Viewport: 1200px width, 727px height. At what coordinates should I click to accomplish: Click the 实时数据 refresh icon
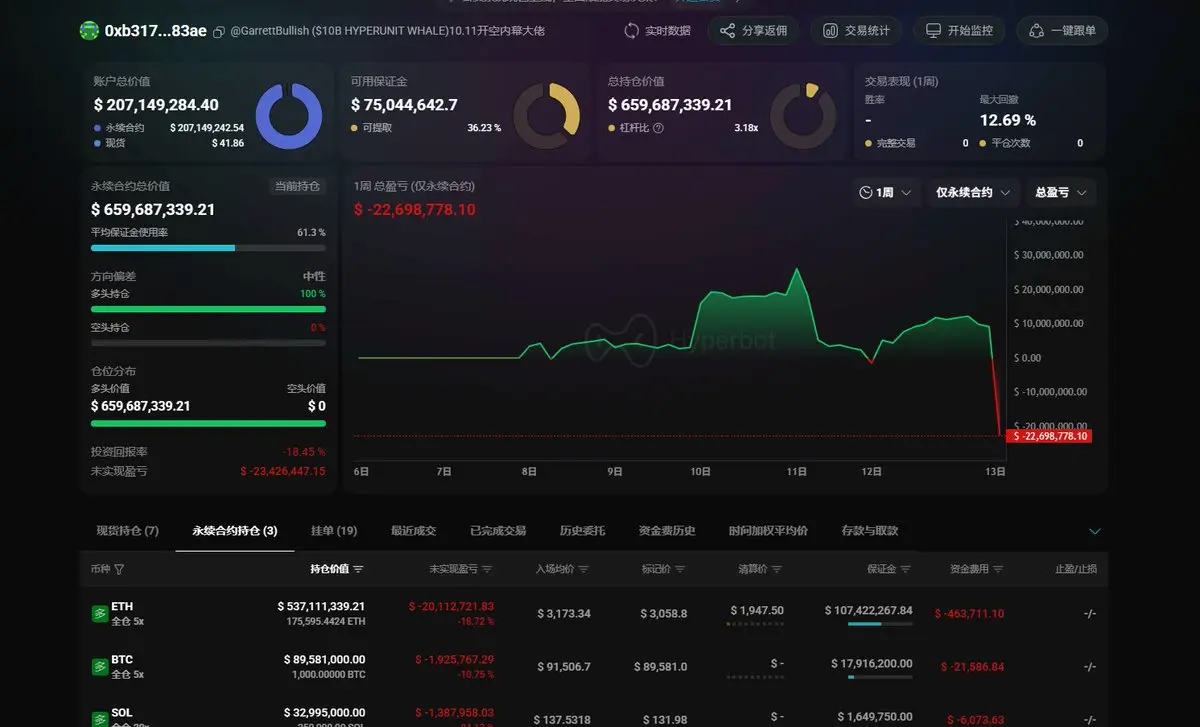(x=631, y=31)
